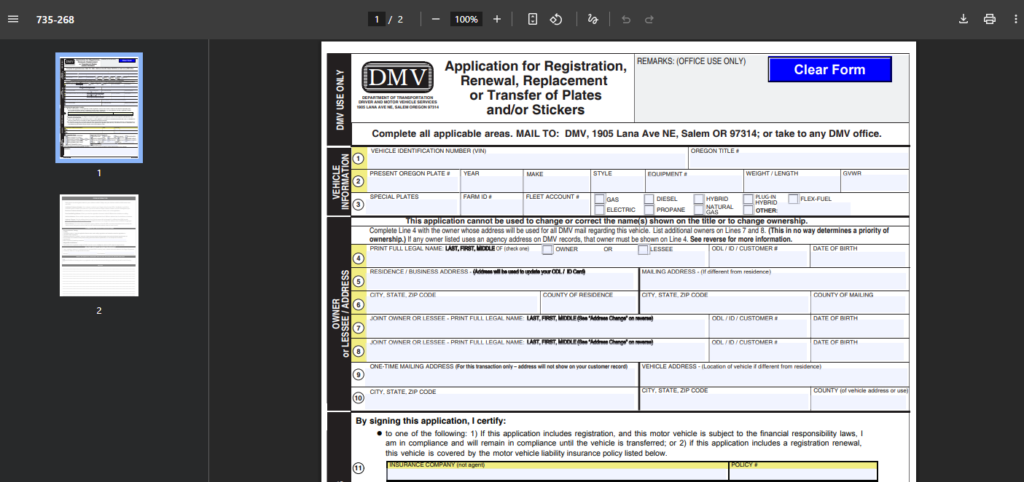Print the document
The width and height of the screenshot is (1024, 482).
[x=989, y=19]
